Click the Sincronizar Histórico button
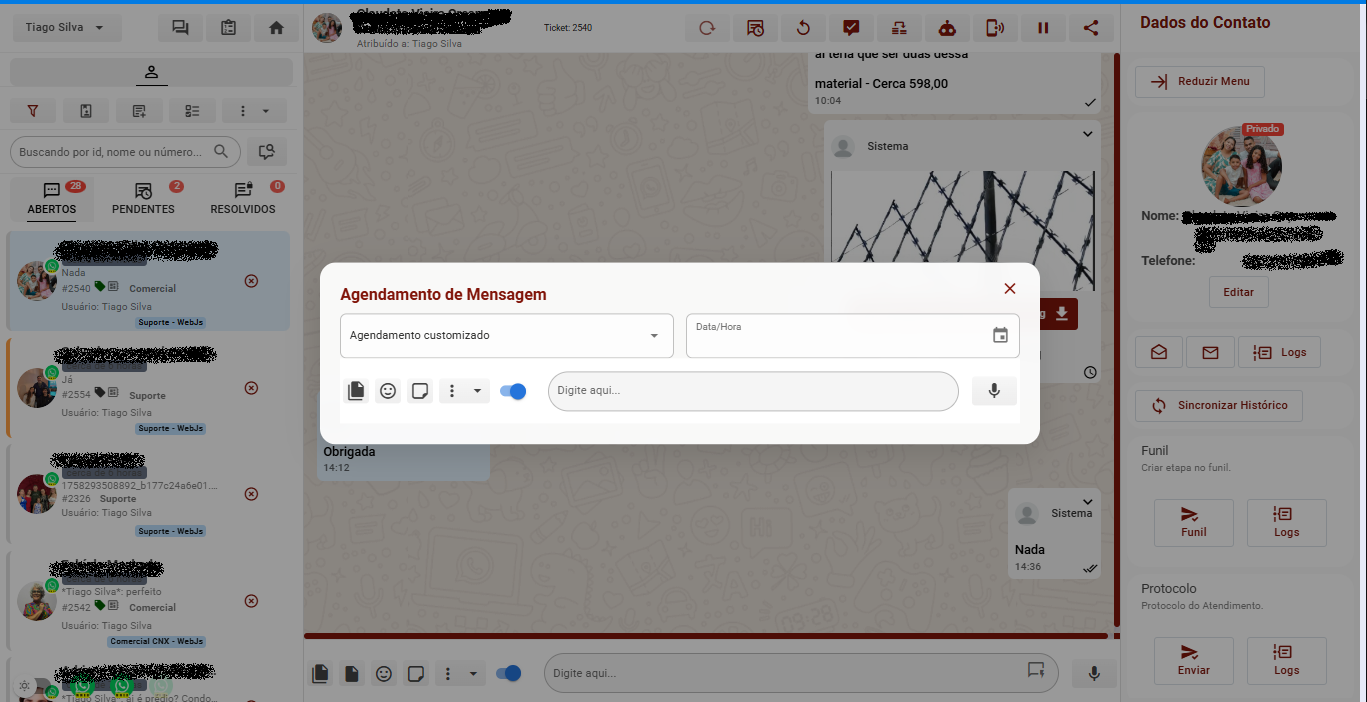The image size is (1367, 702). click(x=1218, y=405)
